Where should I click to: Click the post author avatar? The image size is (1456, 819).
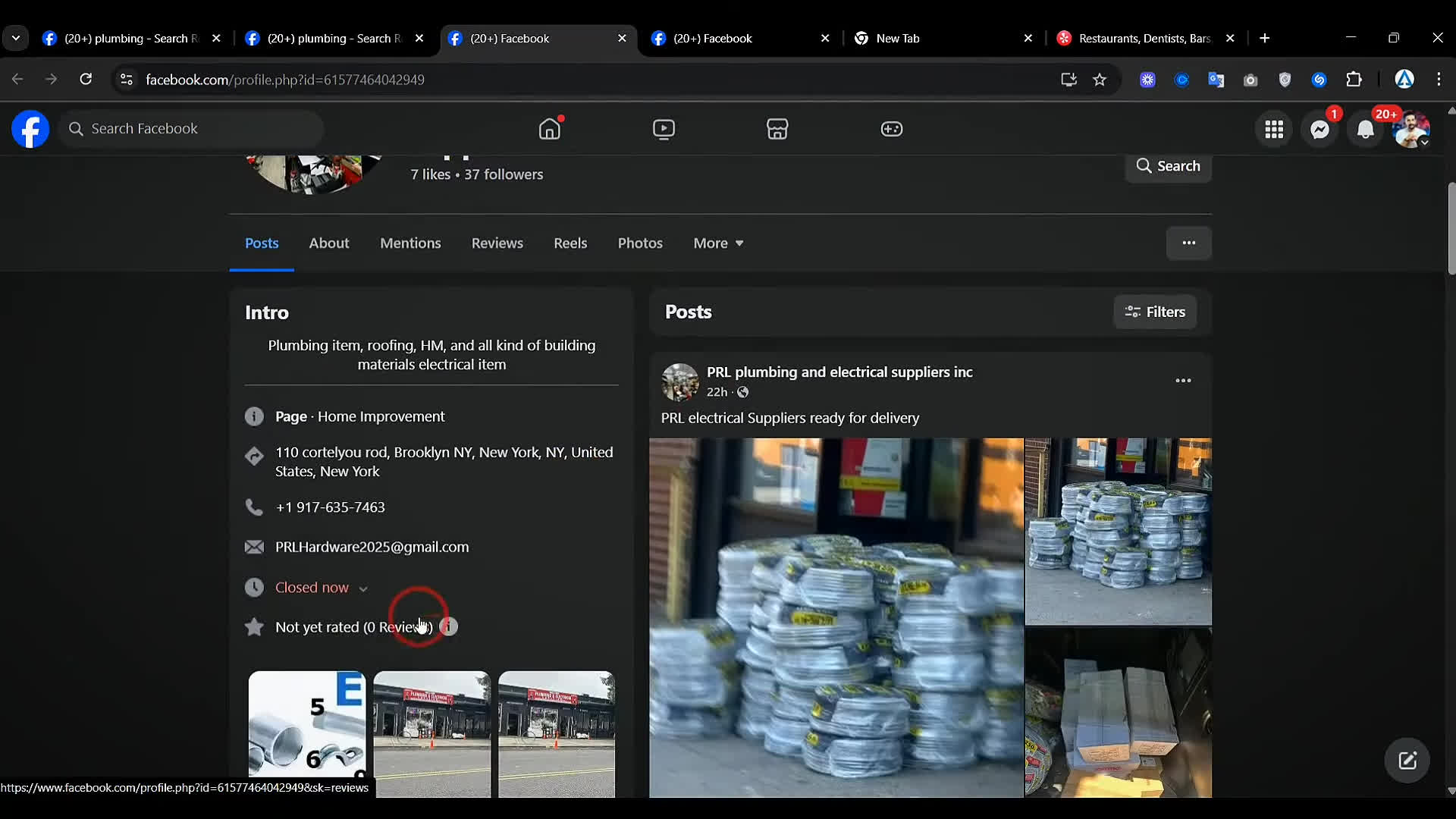(x=679, y=381)
